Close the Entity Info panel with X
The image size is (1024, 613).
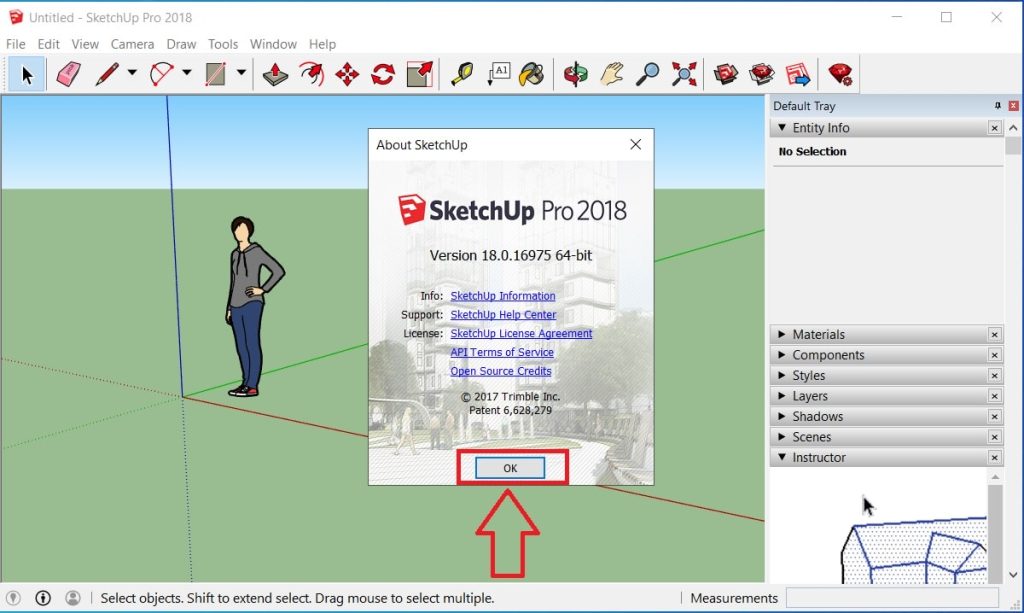995,128
